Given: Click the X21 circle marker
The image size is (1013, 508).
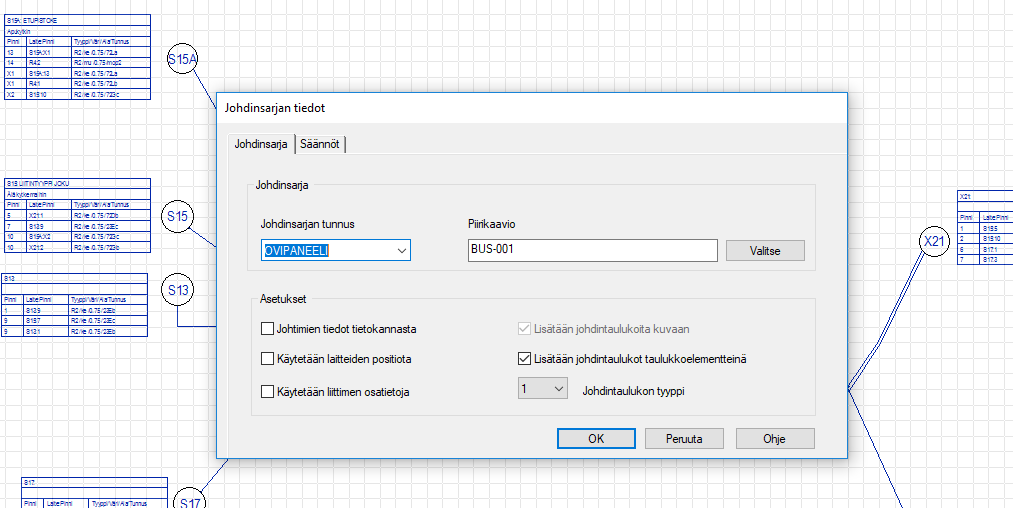Looking at the screenshot, I should tap(934, 241).
